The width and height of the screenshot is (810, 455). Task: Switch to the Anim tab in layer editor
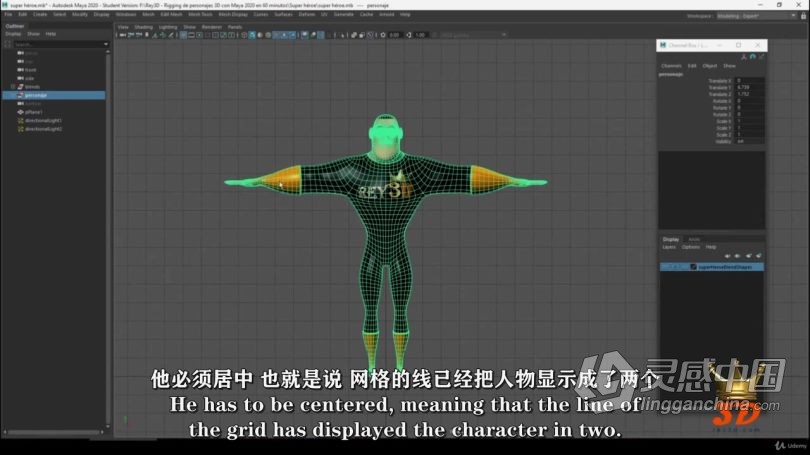(694, 240)
